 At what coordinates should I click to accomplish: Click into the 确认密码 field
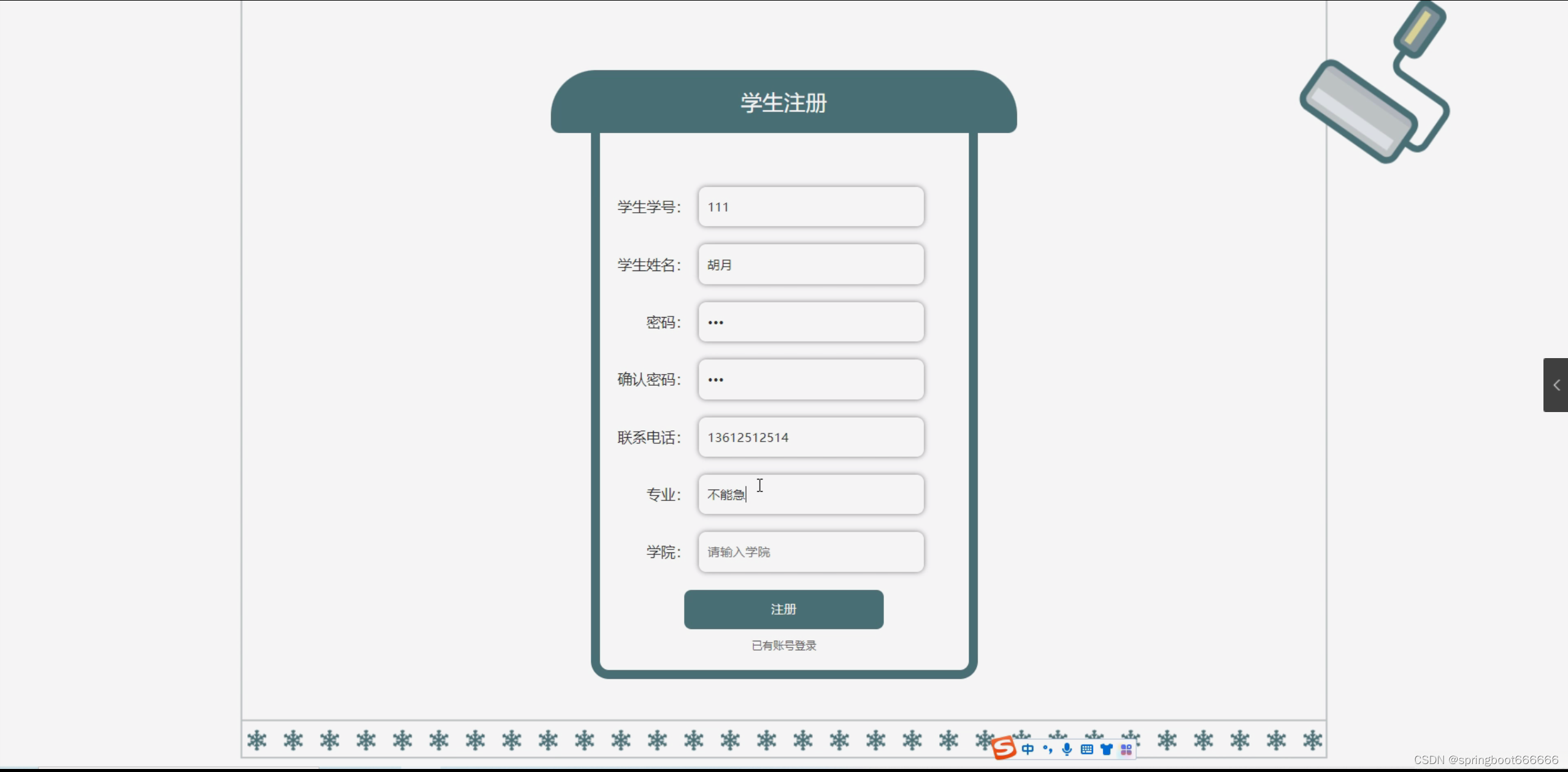[810, 380]
